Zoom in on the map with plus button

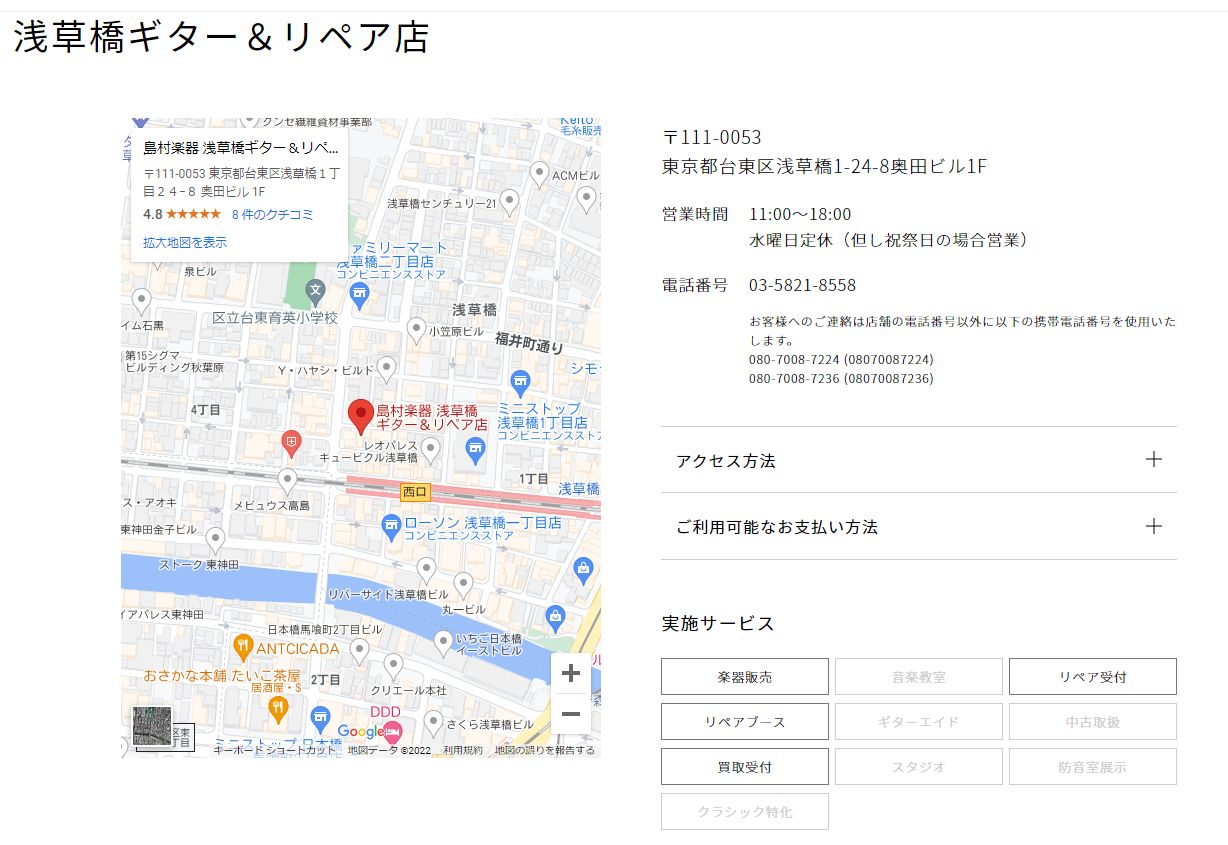coord(571,674)
